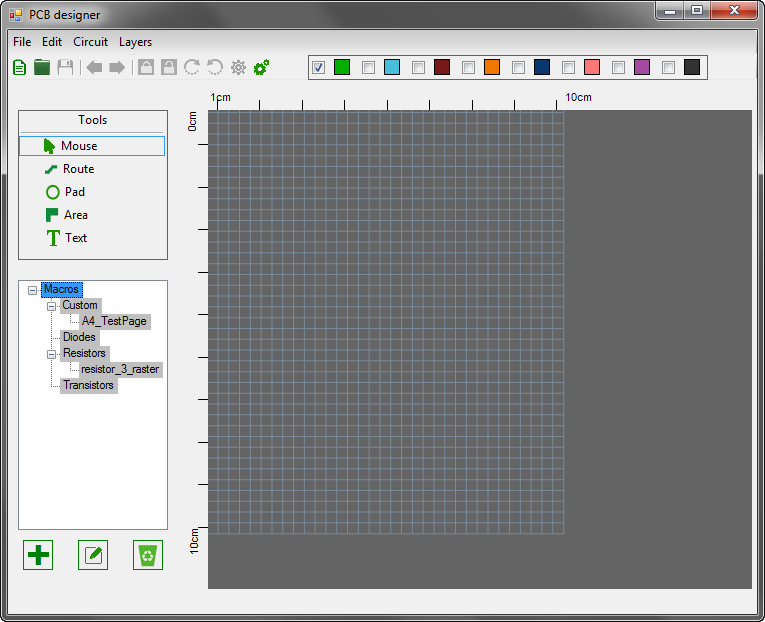Save using the floppy disk icon
The width and height of the screenshot is (765, 622).
click(x=65, y=67)
